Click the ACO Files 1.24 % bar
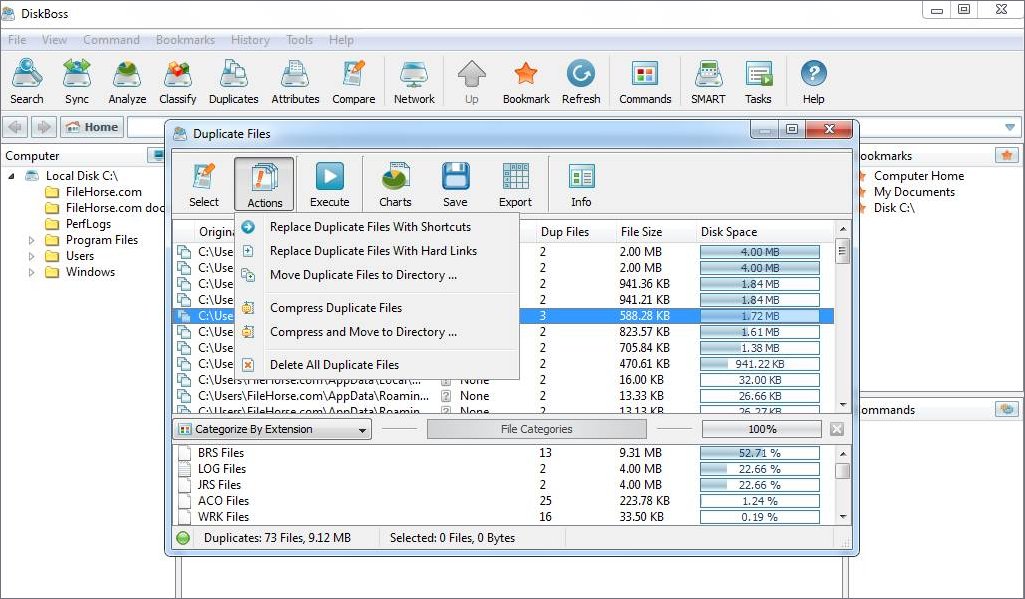1025x599 pixels. tap(760, 501)
